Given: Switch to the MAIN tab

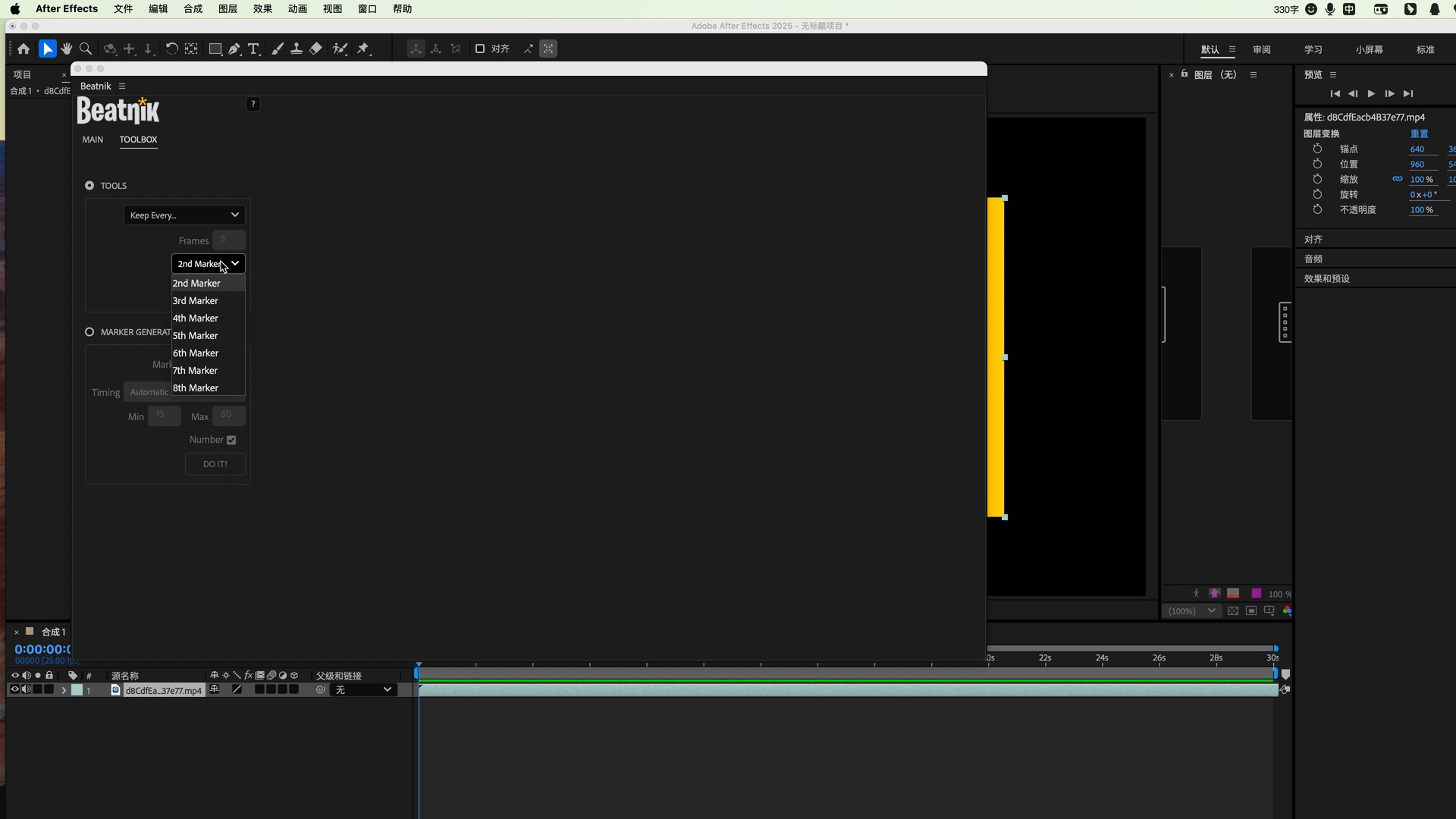Looking at the screenshot, I should coord(93,140).
